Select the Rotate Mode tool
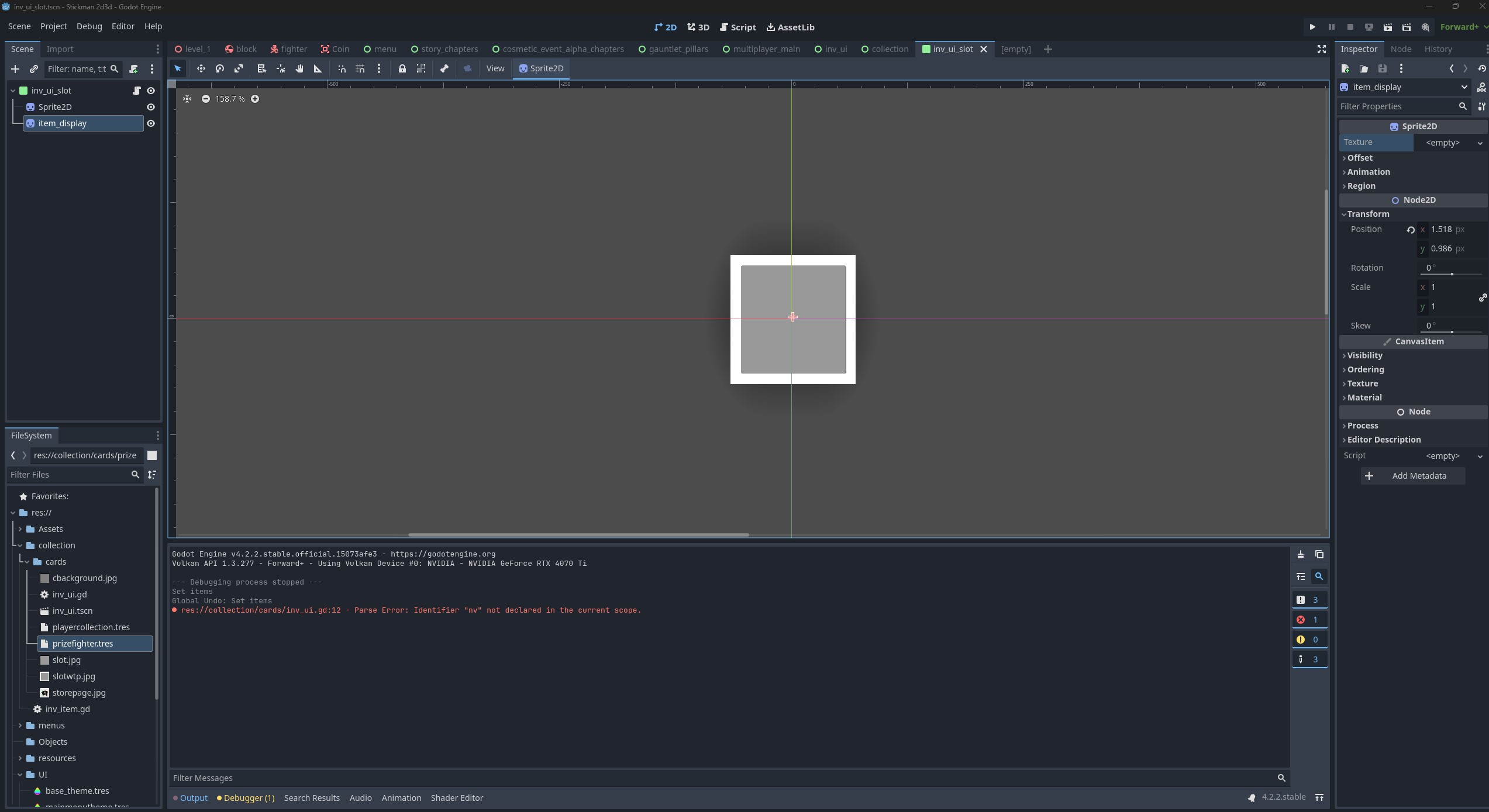1489x812 pixels. (219, 68)
